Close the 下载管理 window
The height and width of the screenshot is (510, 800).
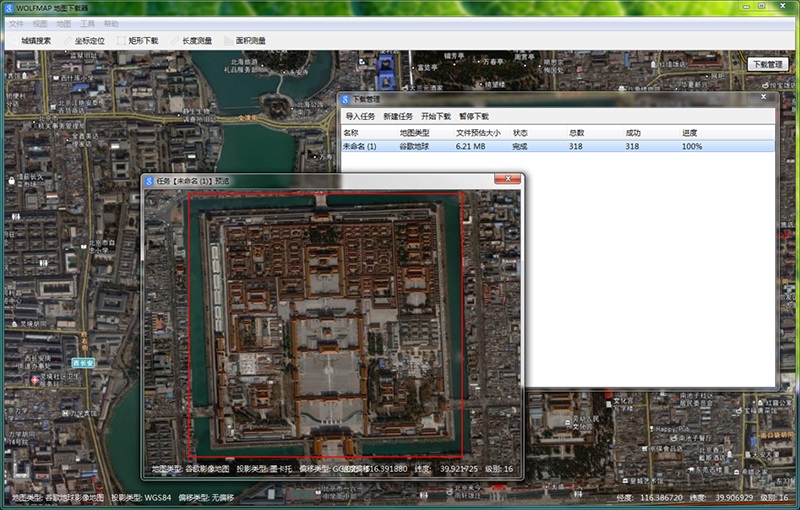pos(764,97)
